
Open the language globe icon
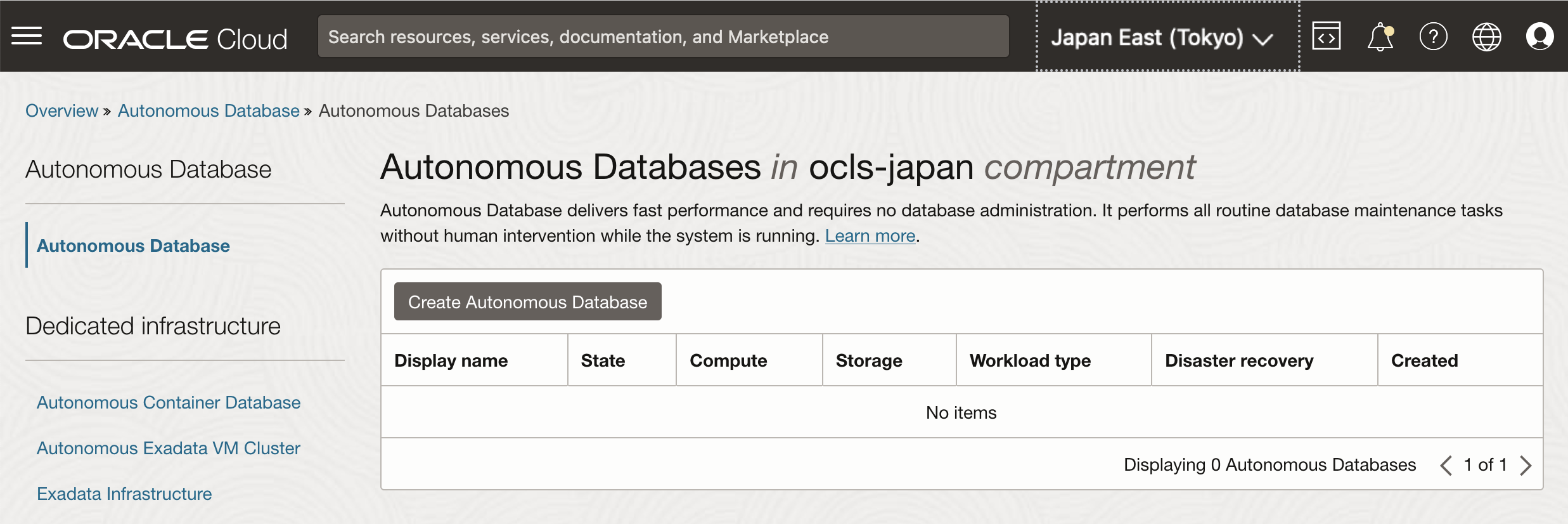(x=1486, y=36)
